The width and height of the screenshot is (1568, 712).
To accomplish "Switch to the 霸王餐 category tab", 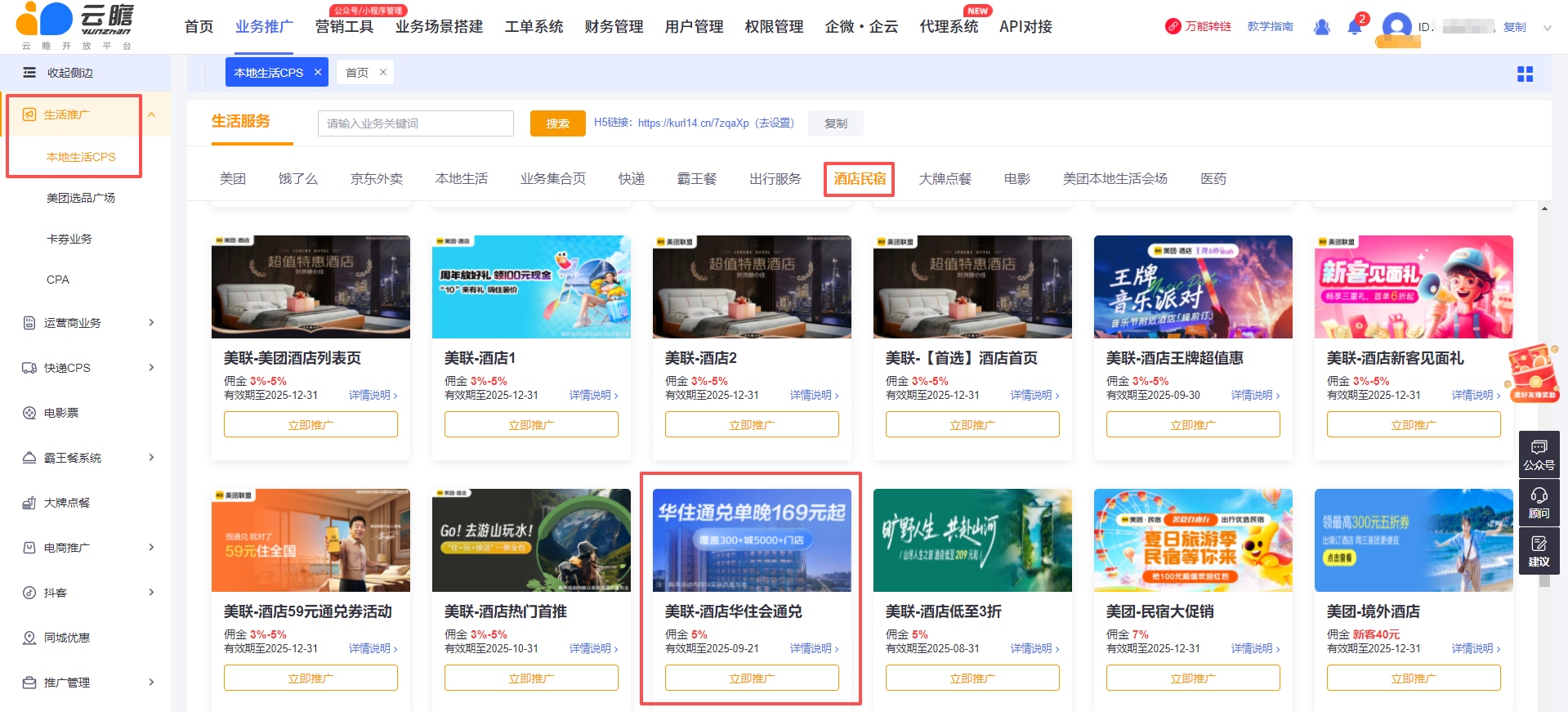I will 697,179.
